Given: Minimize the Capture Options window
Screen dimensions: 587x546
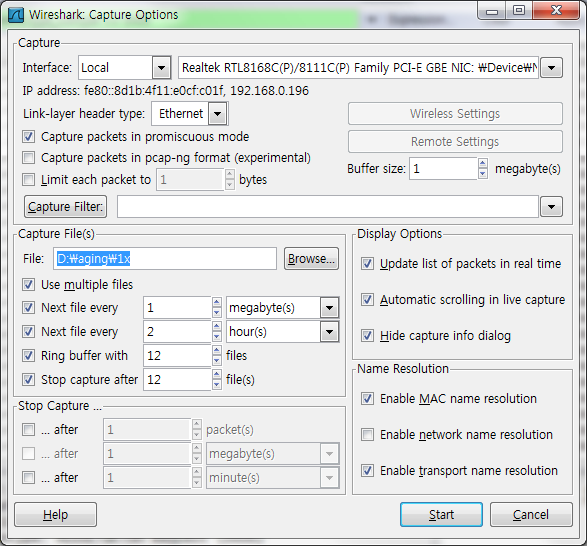Looking at the screenshot, I should pos(492,10).
